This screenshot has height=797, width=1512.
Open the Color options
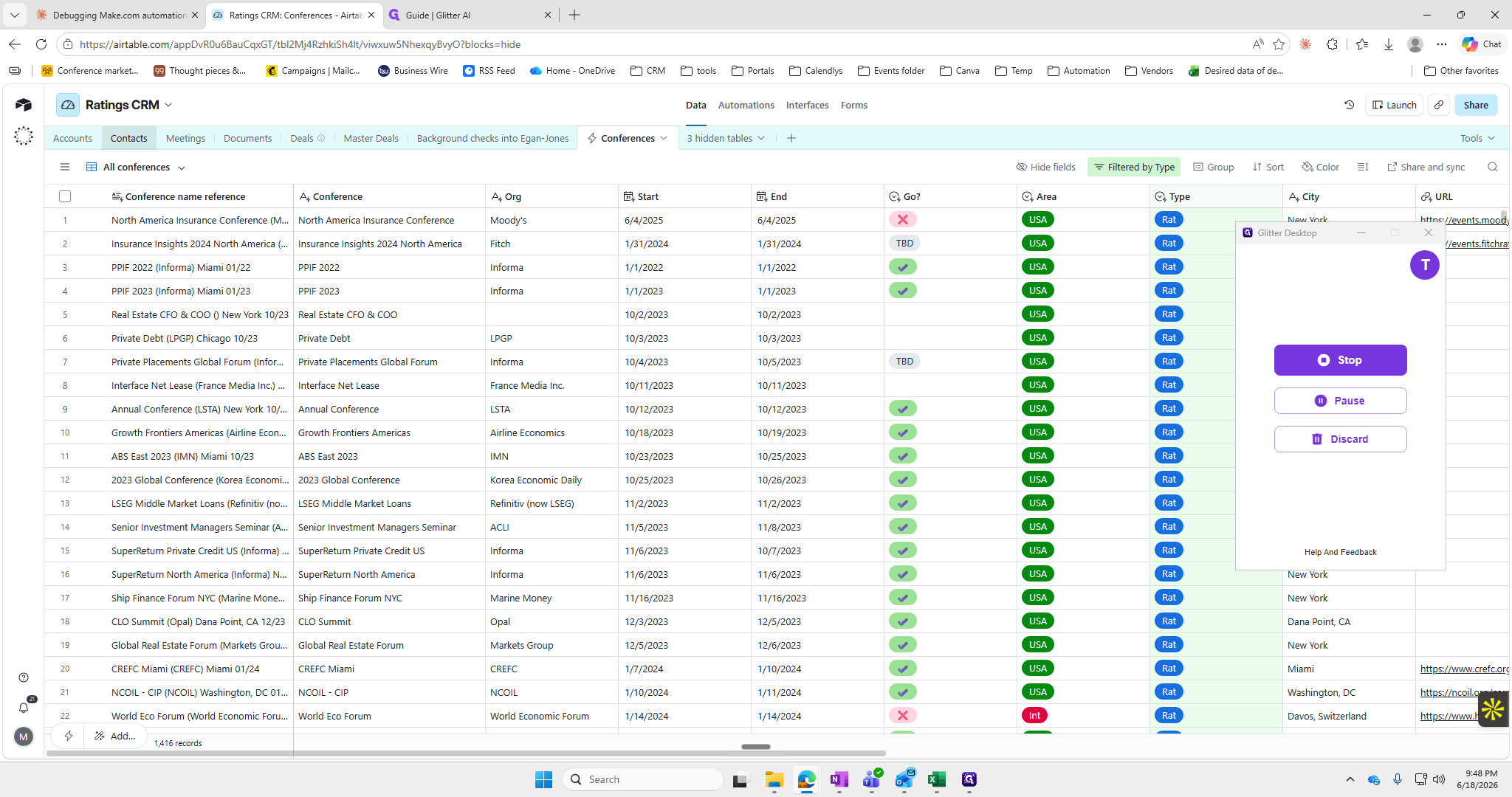point(1320,167)
